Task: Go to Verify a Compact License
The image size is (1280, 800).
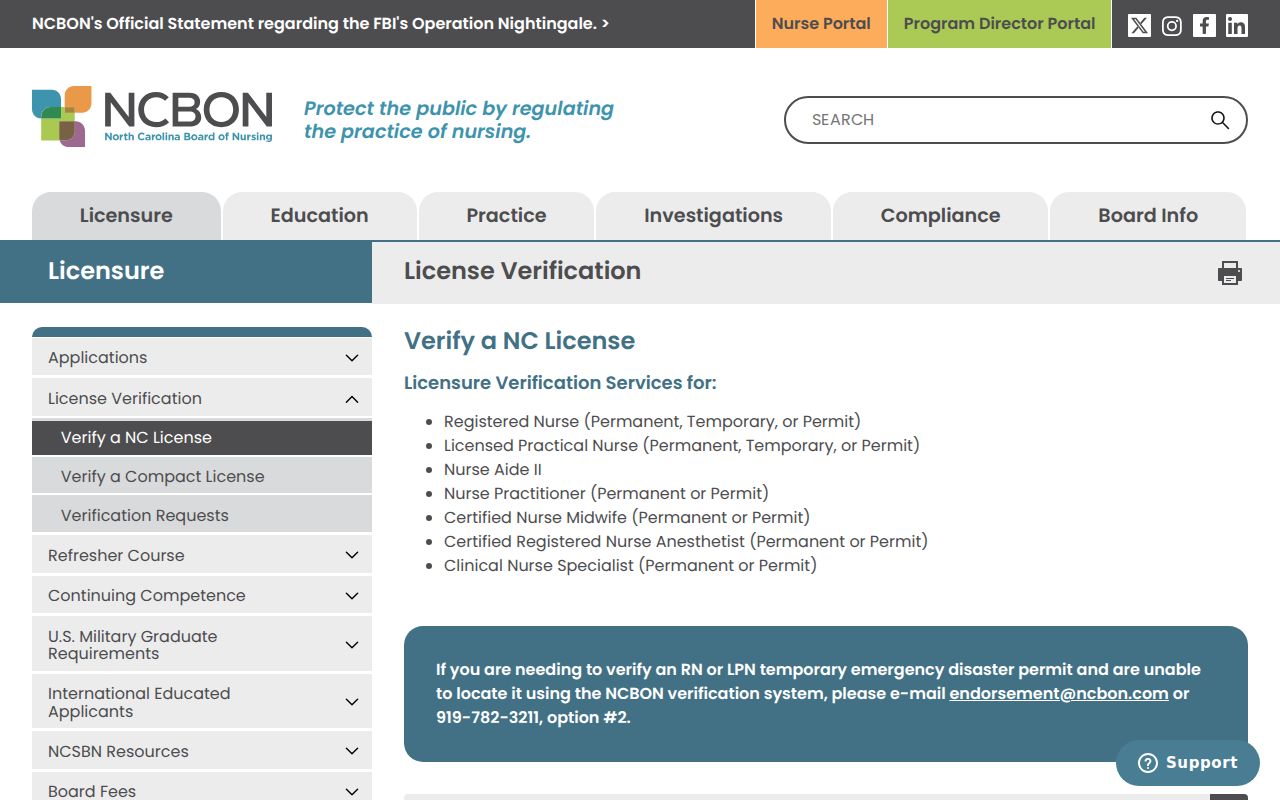Action: (x=202, y=476)
